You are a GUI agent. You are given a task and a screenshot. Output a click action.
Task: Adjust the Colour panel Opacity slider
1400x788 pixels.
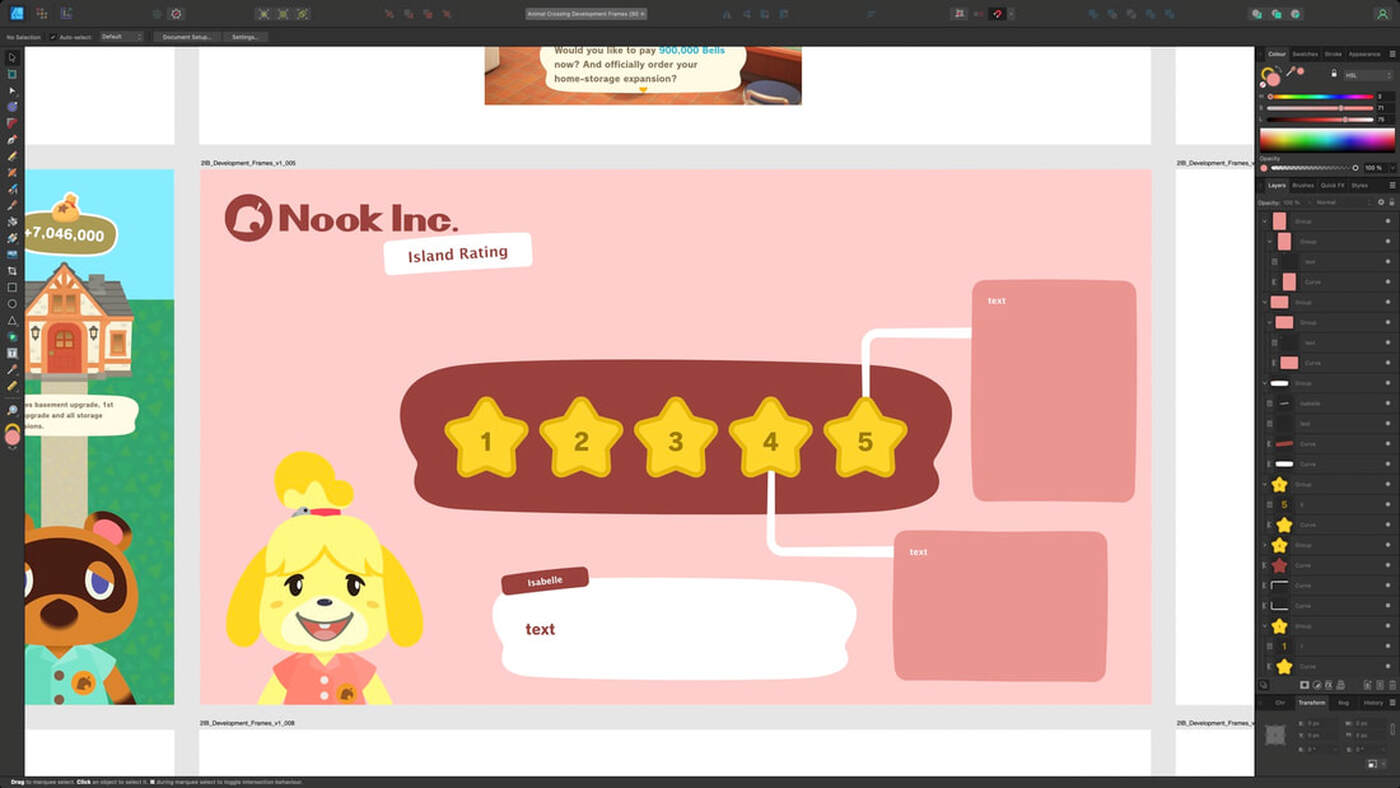click(x=1314, y=168)
